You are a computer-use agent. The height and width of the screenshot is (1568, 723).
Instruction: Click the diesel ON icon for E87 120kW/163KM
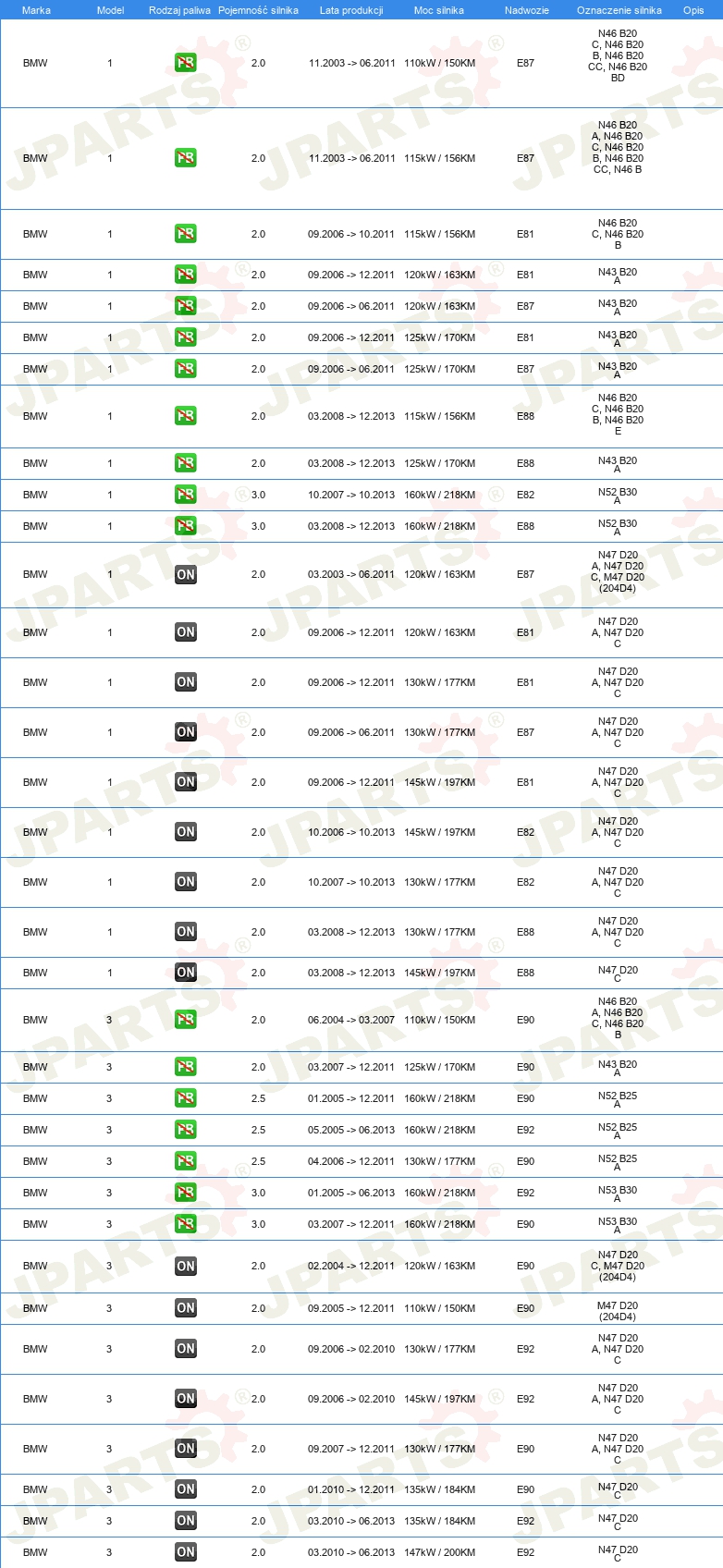click(x=185, y=574)
